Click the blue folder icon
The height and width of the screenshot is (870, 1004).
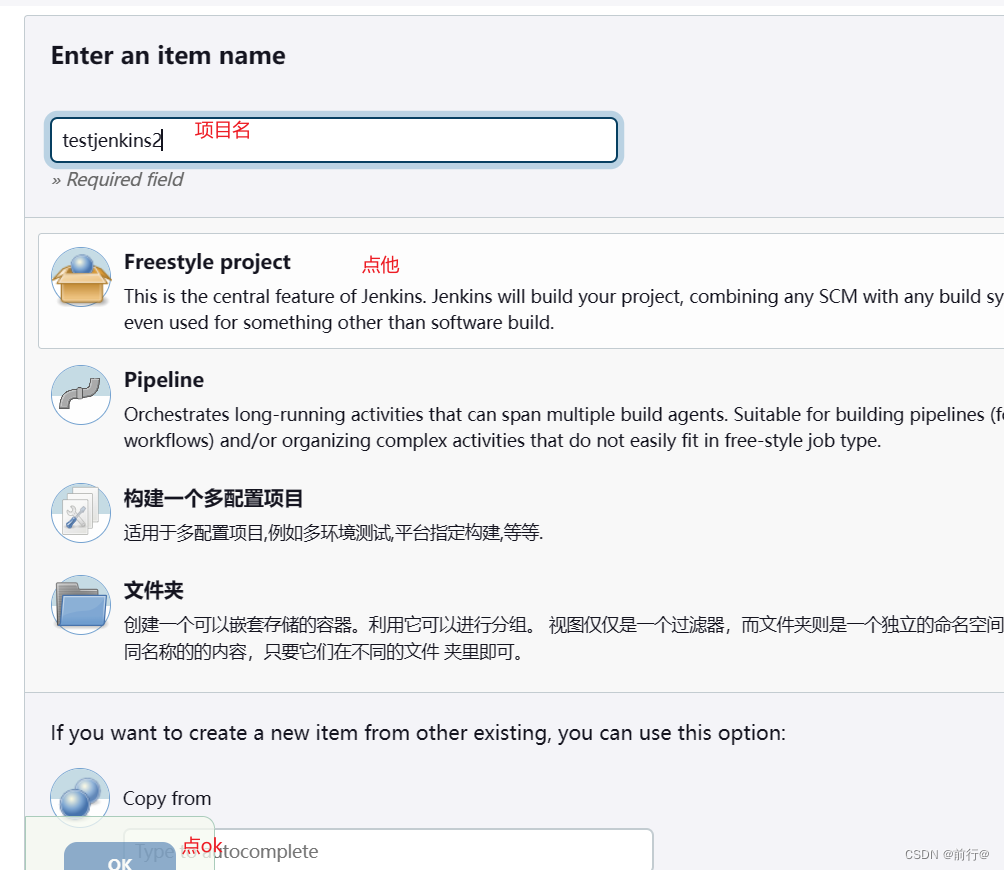pyautogui.click(x=81, y=605)
